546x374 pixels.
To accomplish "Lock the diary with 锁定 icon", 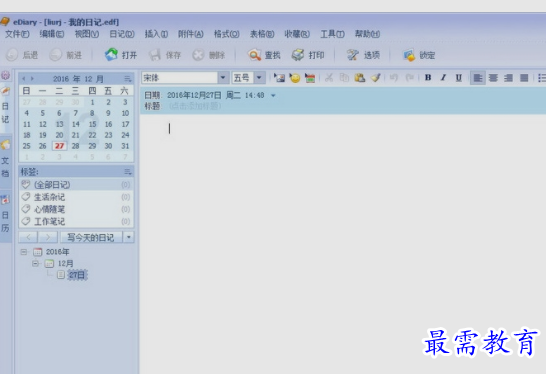I will [419, 55].
